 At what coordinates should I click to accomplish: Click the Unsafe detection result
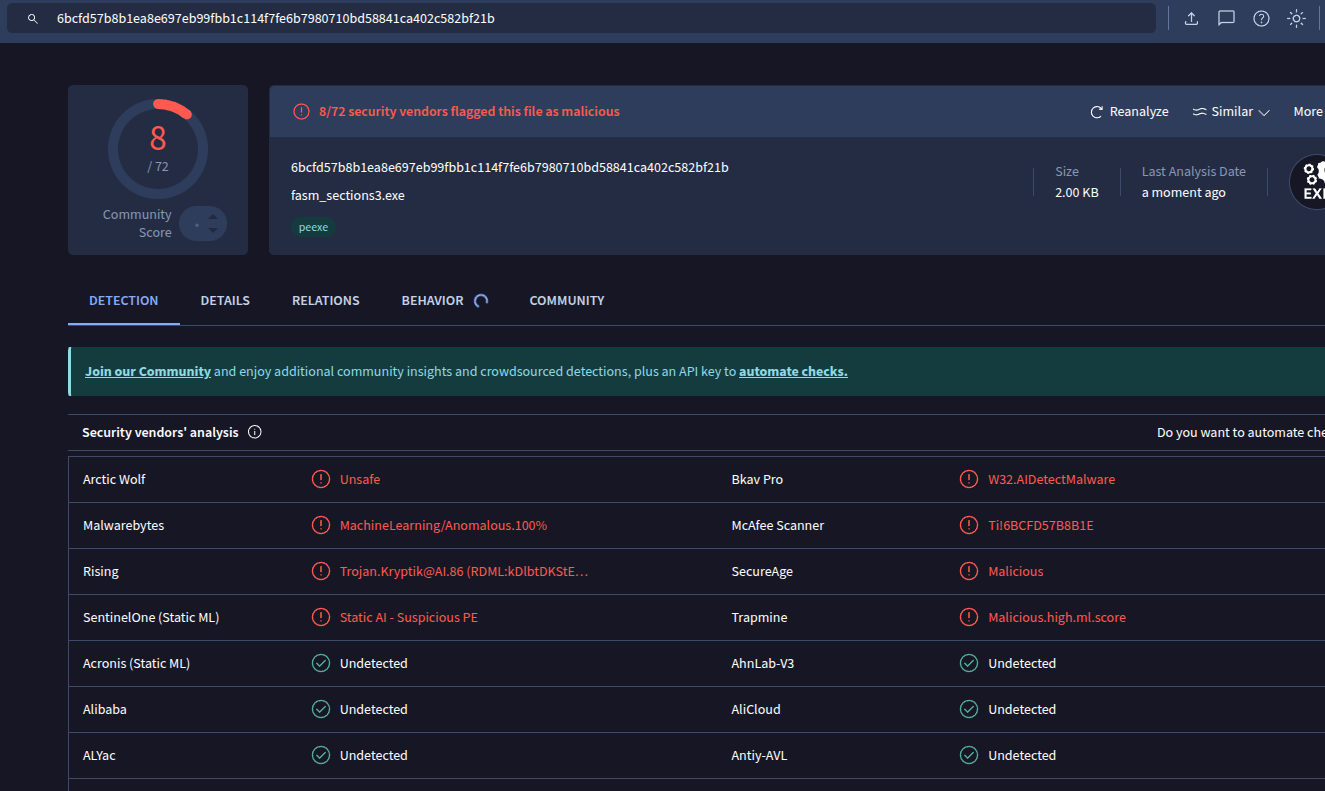point(360,479)
